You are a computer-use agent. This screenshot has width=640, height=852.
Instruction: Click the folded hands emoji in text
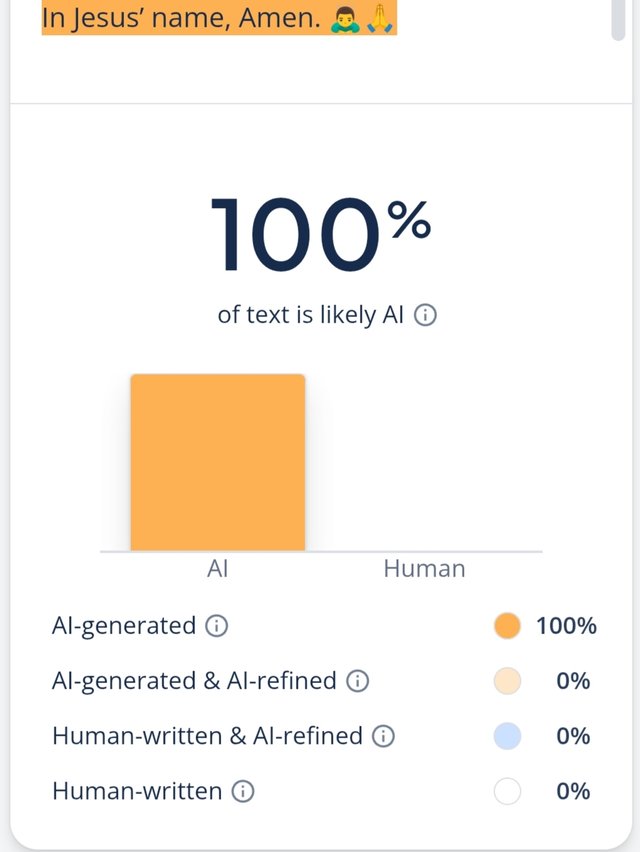click(381, 17)
